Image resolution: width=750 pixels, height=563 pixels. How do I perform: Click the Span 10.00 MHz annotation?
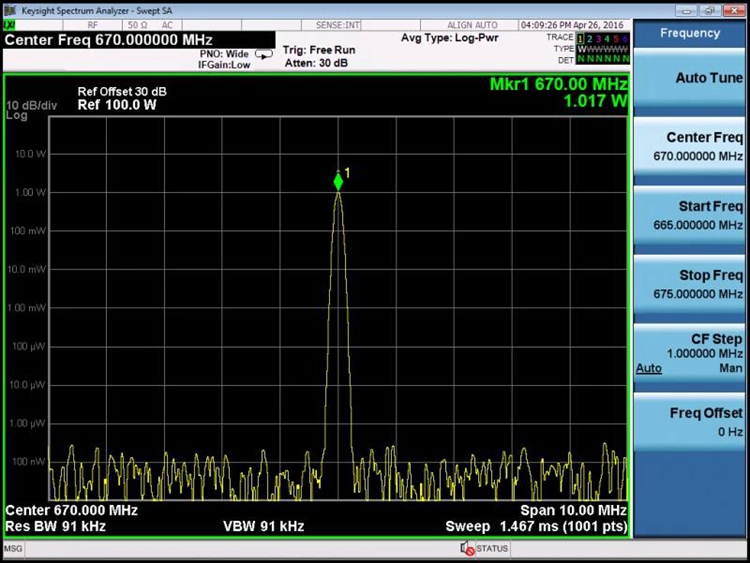click(573, 510)
